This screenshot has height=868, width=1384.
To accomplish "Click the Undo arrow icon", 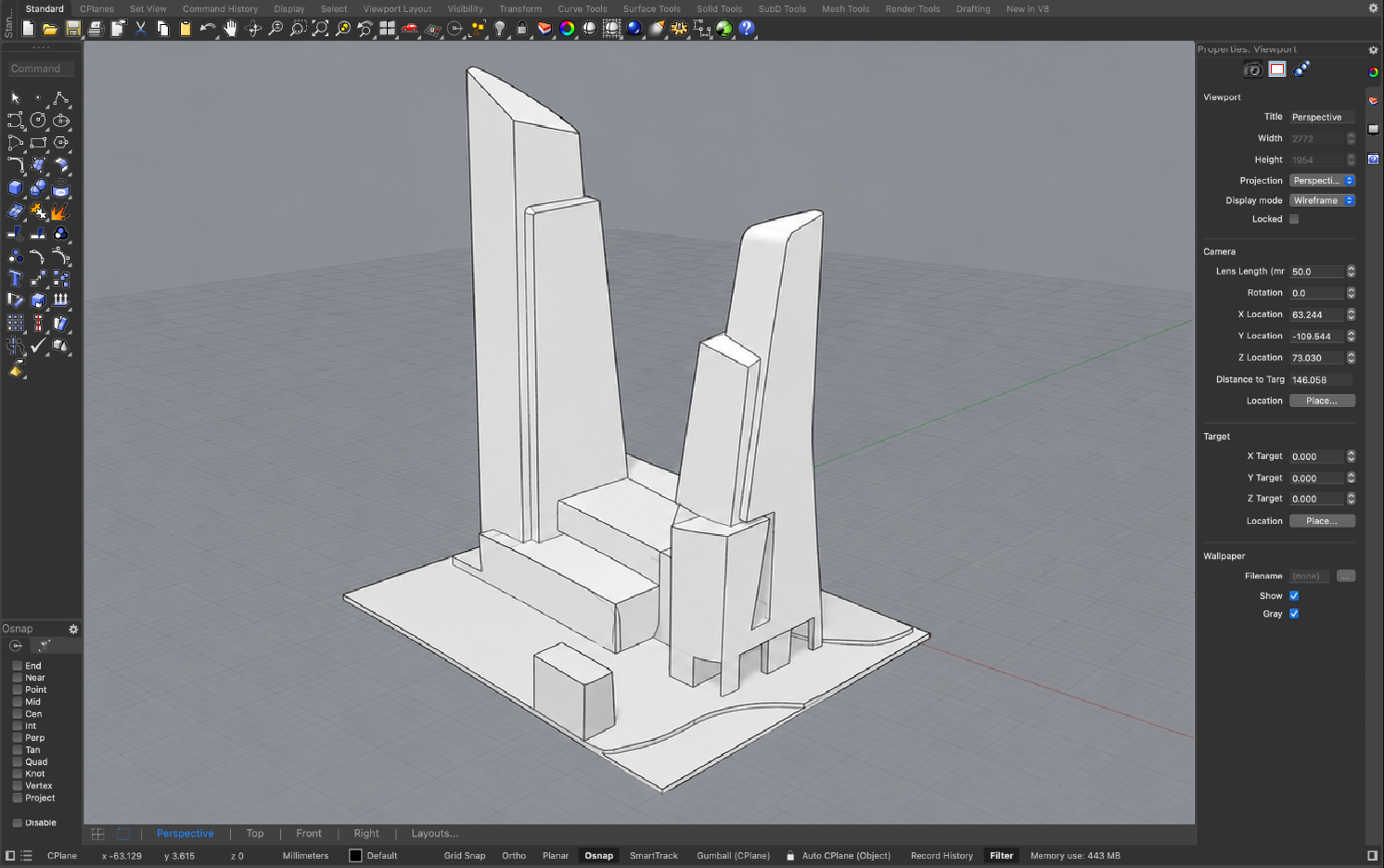I will pos(208,29).
